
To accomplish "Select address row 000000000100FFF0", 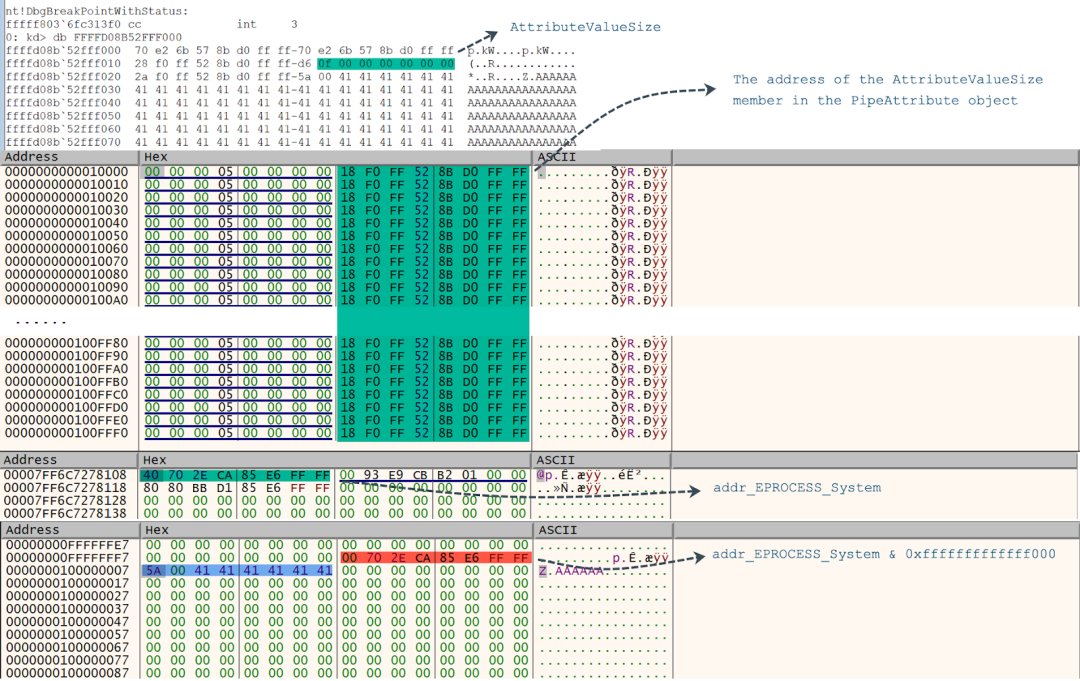I will (x=66, y=434).
